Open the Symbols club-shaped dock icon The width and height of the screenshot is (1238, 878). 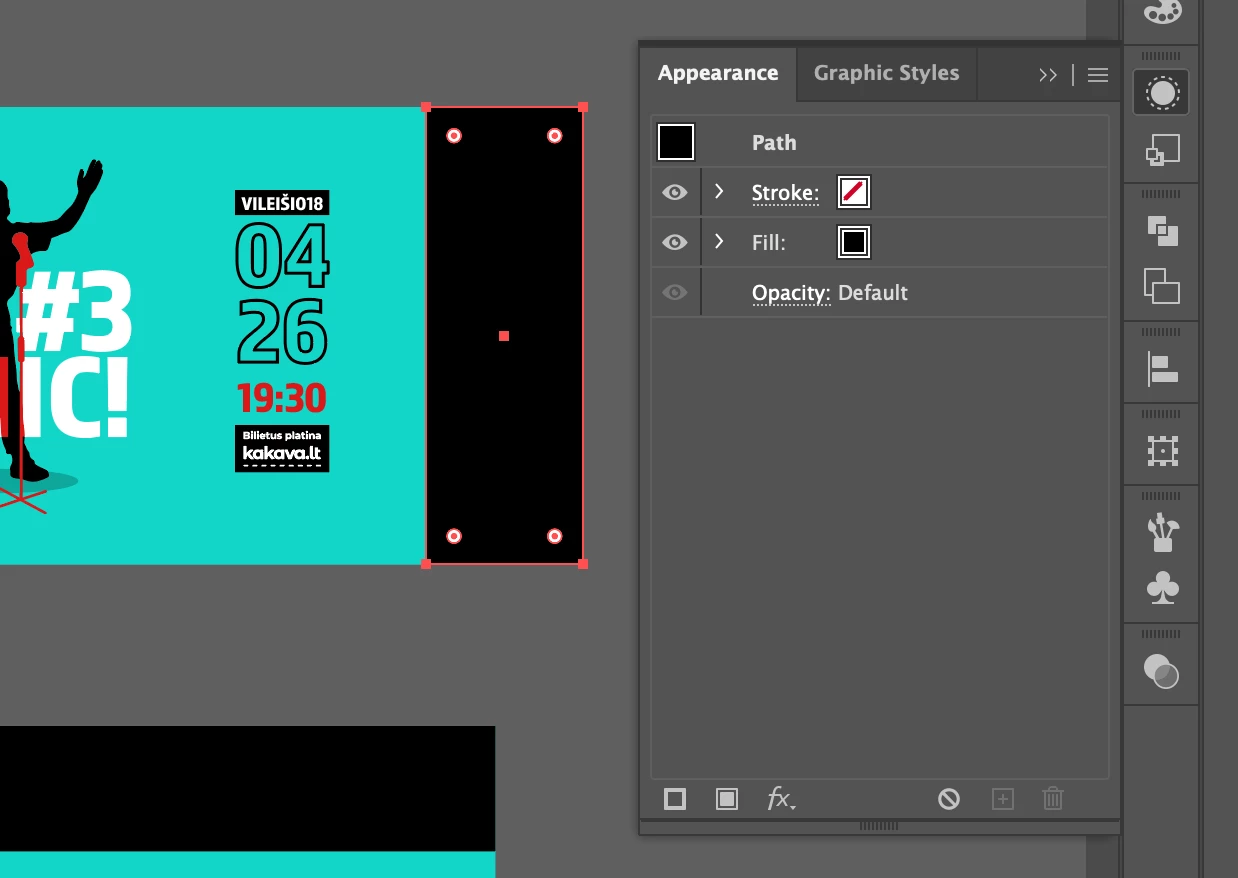click(x=1162, y=588)
